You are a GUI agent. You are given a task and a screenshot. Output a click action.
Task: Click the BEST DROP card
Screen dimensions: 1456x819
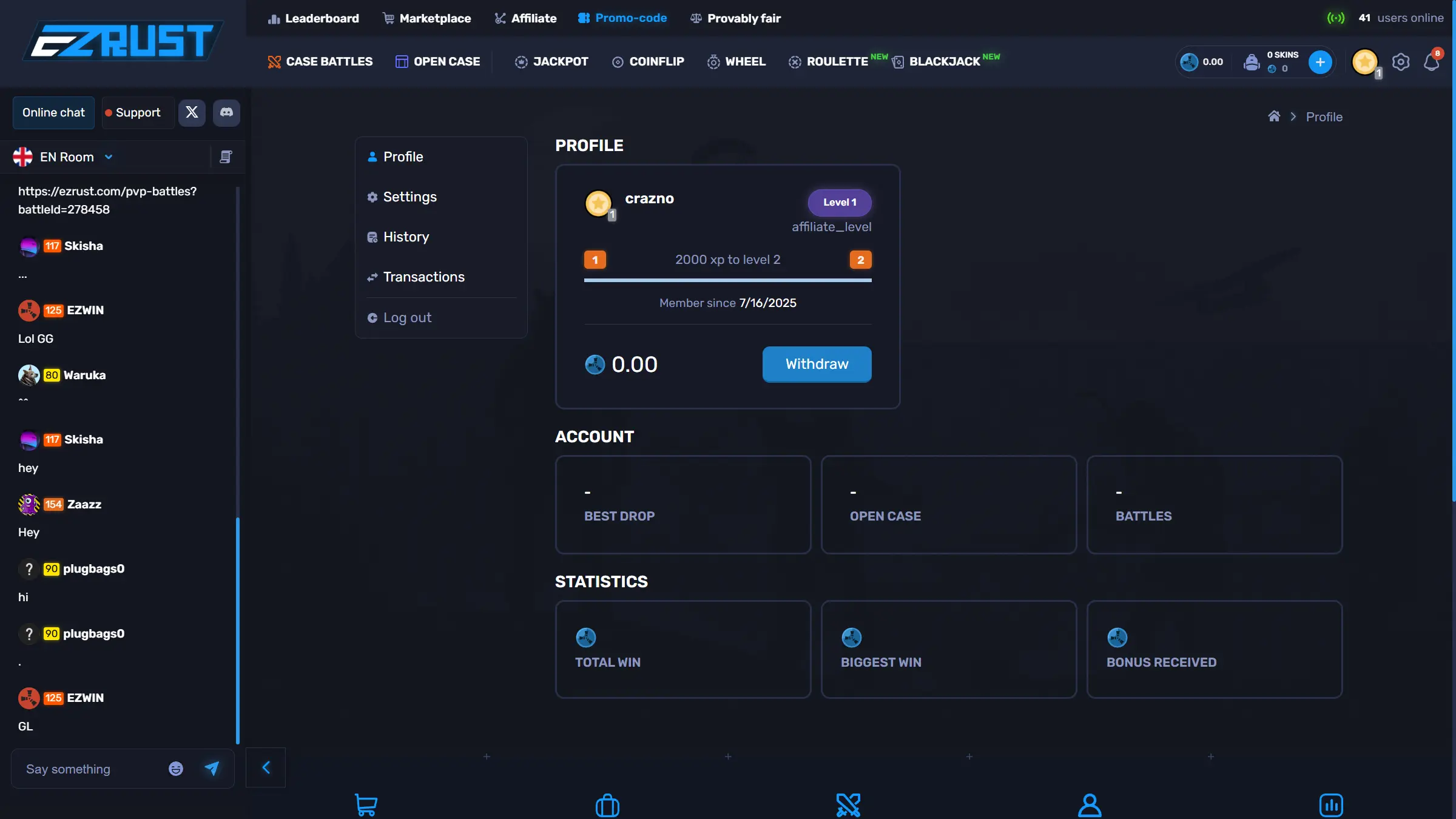click(683, 505)
